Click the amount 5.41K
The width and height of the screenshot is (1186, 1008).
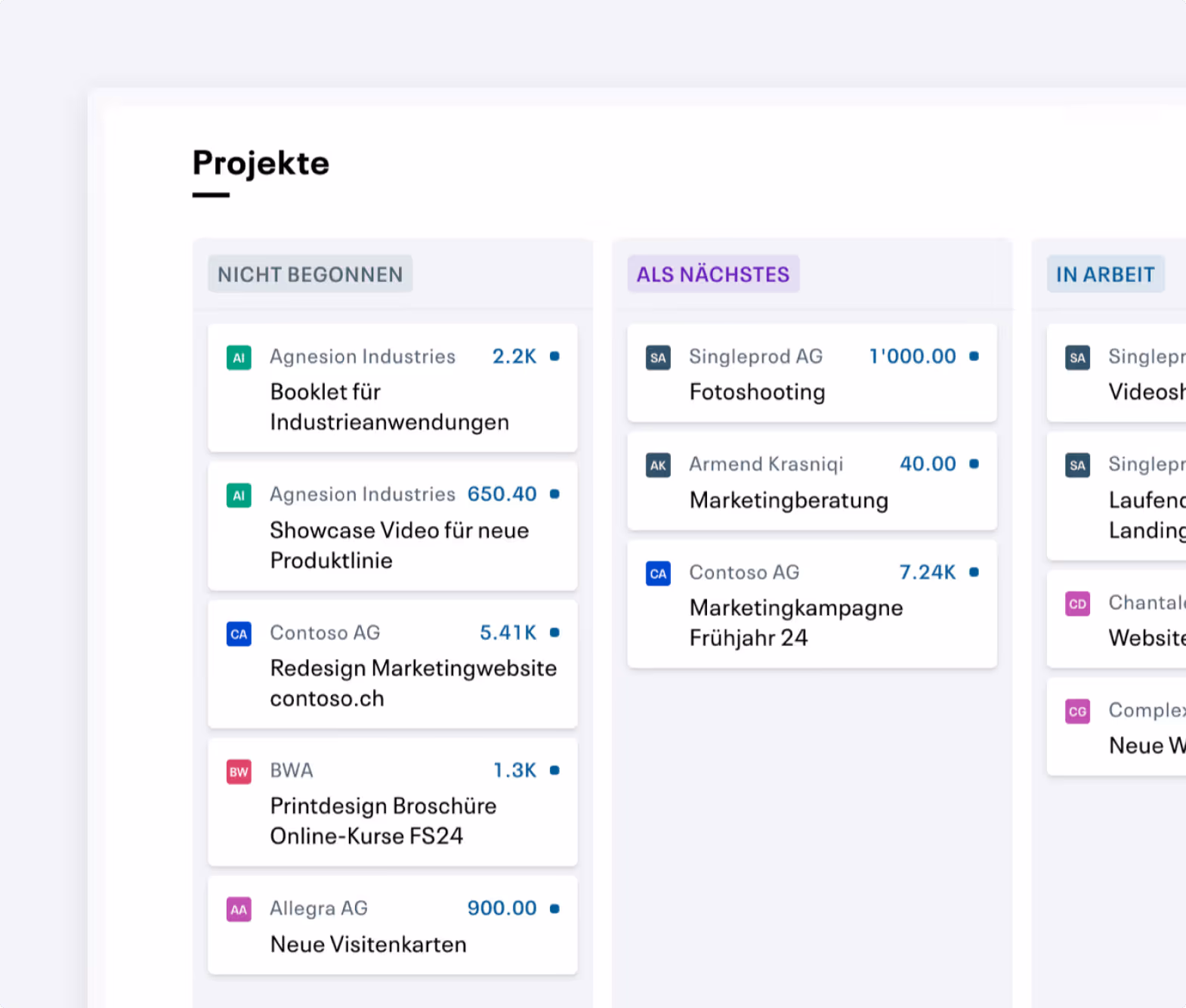point(508,632)
